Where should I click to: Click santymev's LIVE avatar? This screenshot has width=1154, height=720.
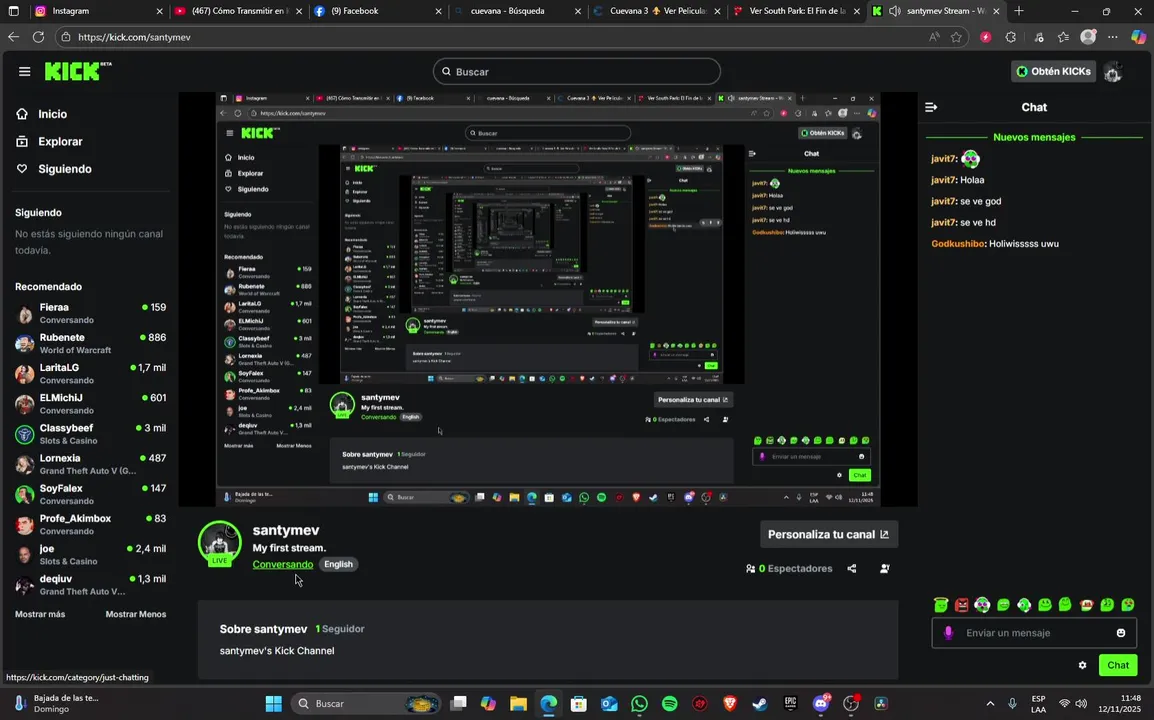pyautogui.click(x=219, y=543)
